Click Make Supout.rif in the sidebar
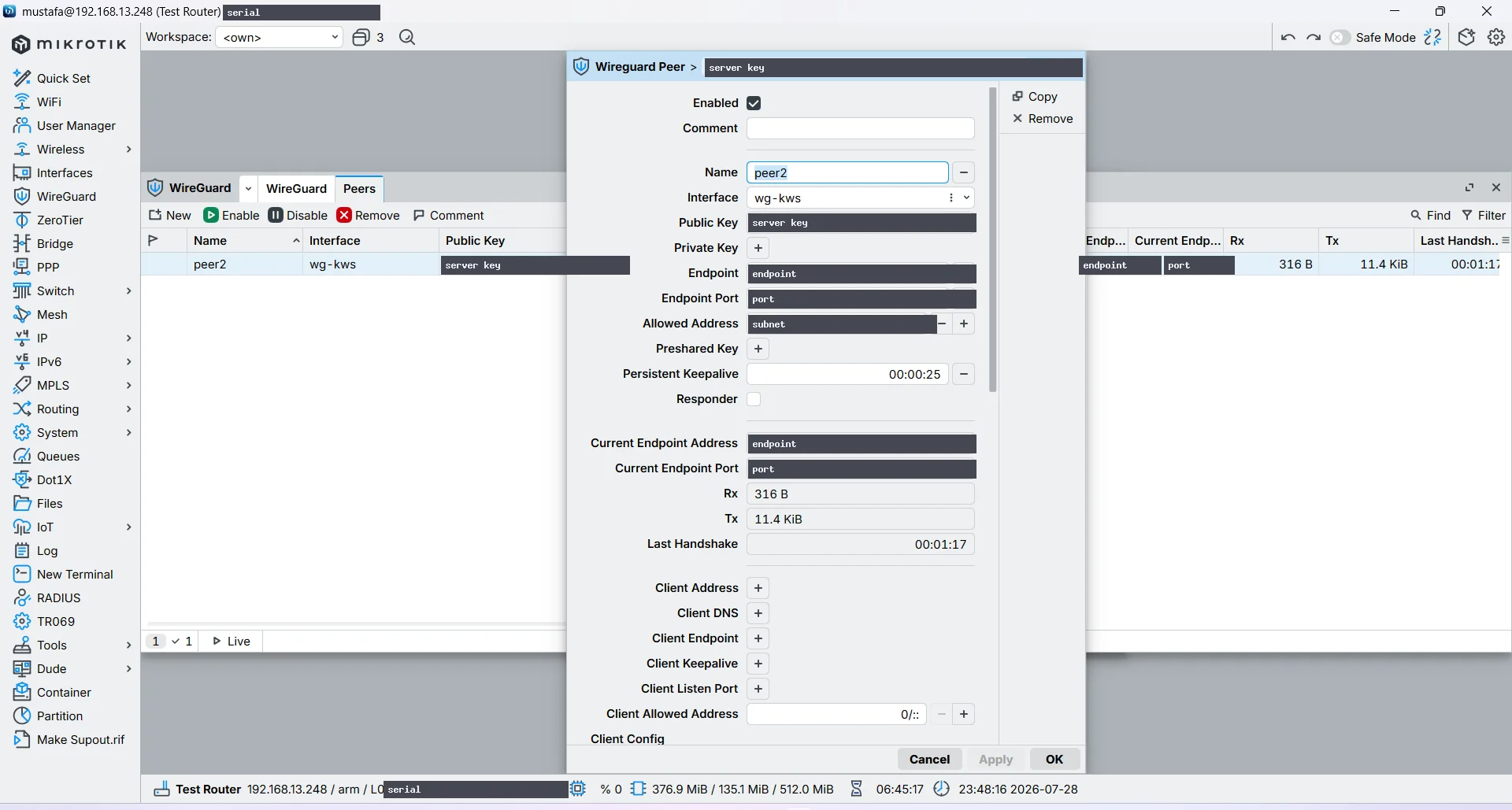 69,739
